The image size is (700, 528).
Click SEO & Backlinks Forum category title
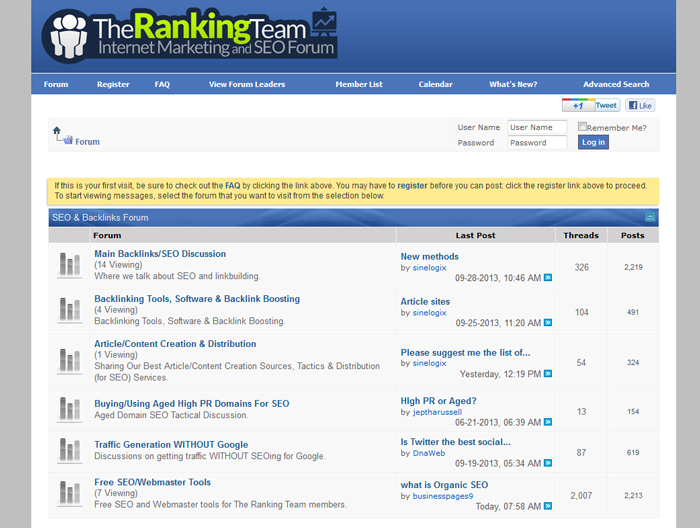pos(100,218)
